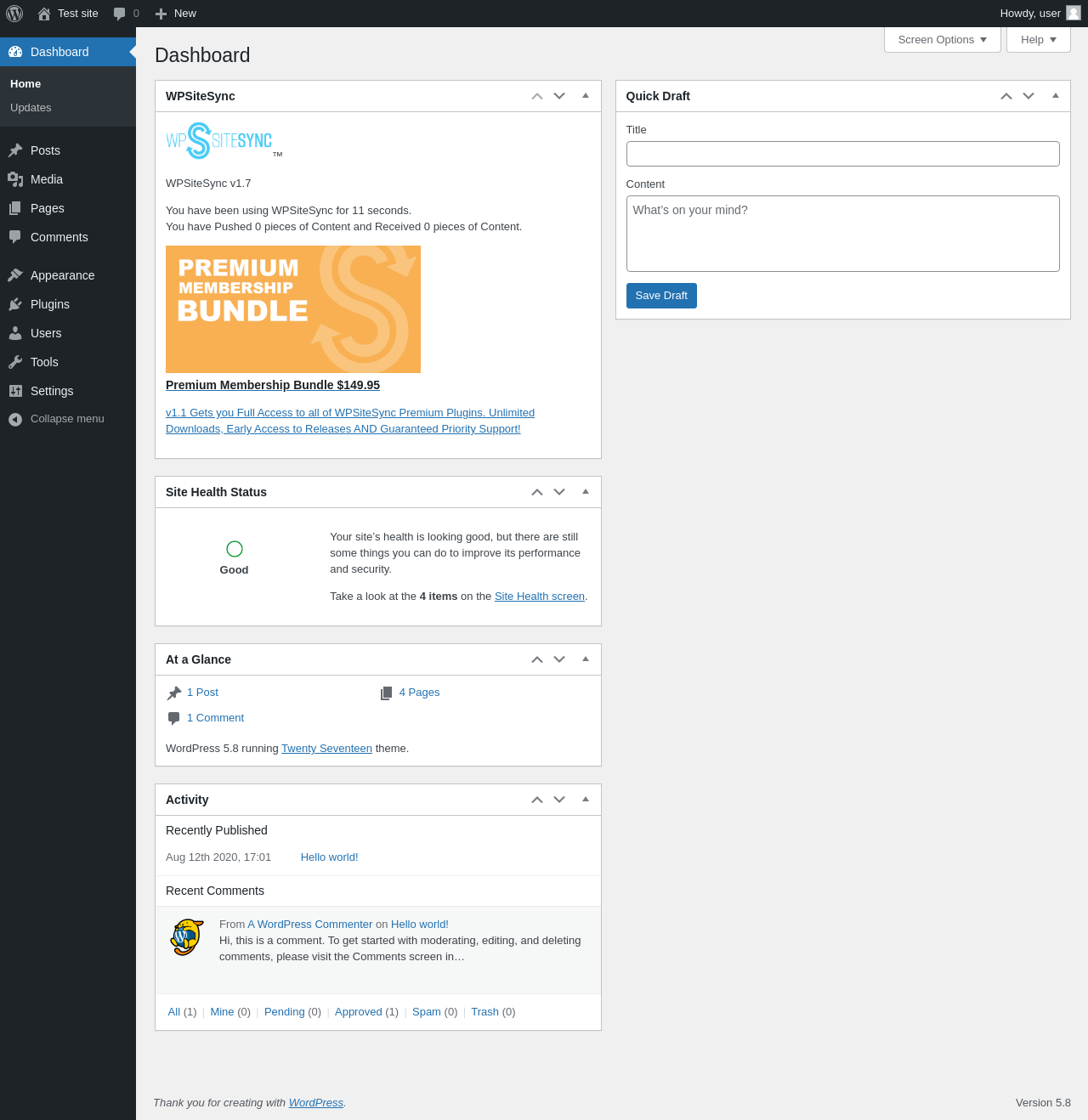Viewport: 1088px width, 1120px height.
Task: Open the Help dropdown
Action: [x=1039, y=40]
